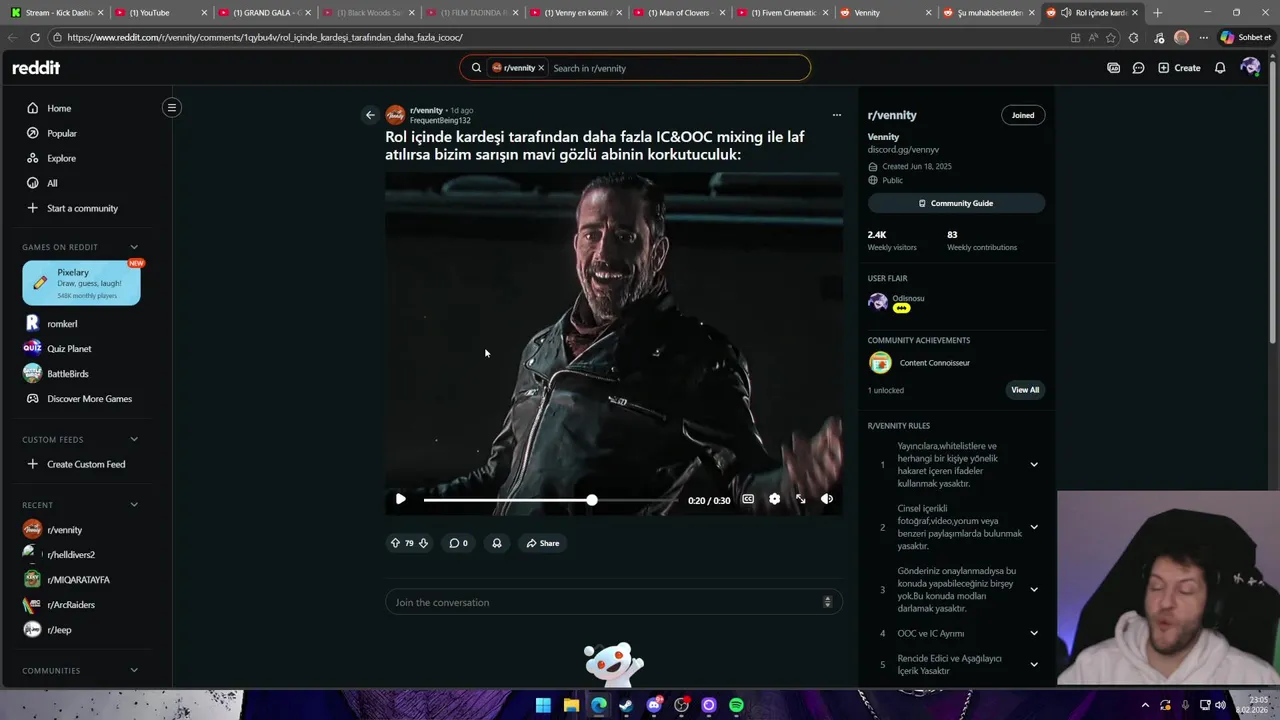Open the post options three-dot menu
The height and width of the screenshot is (720, 1280).
[x=837, y=115]
